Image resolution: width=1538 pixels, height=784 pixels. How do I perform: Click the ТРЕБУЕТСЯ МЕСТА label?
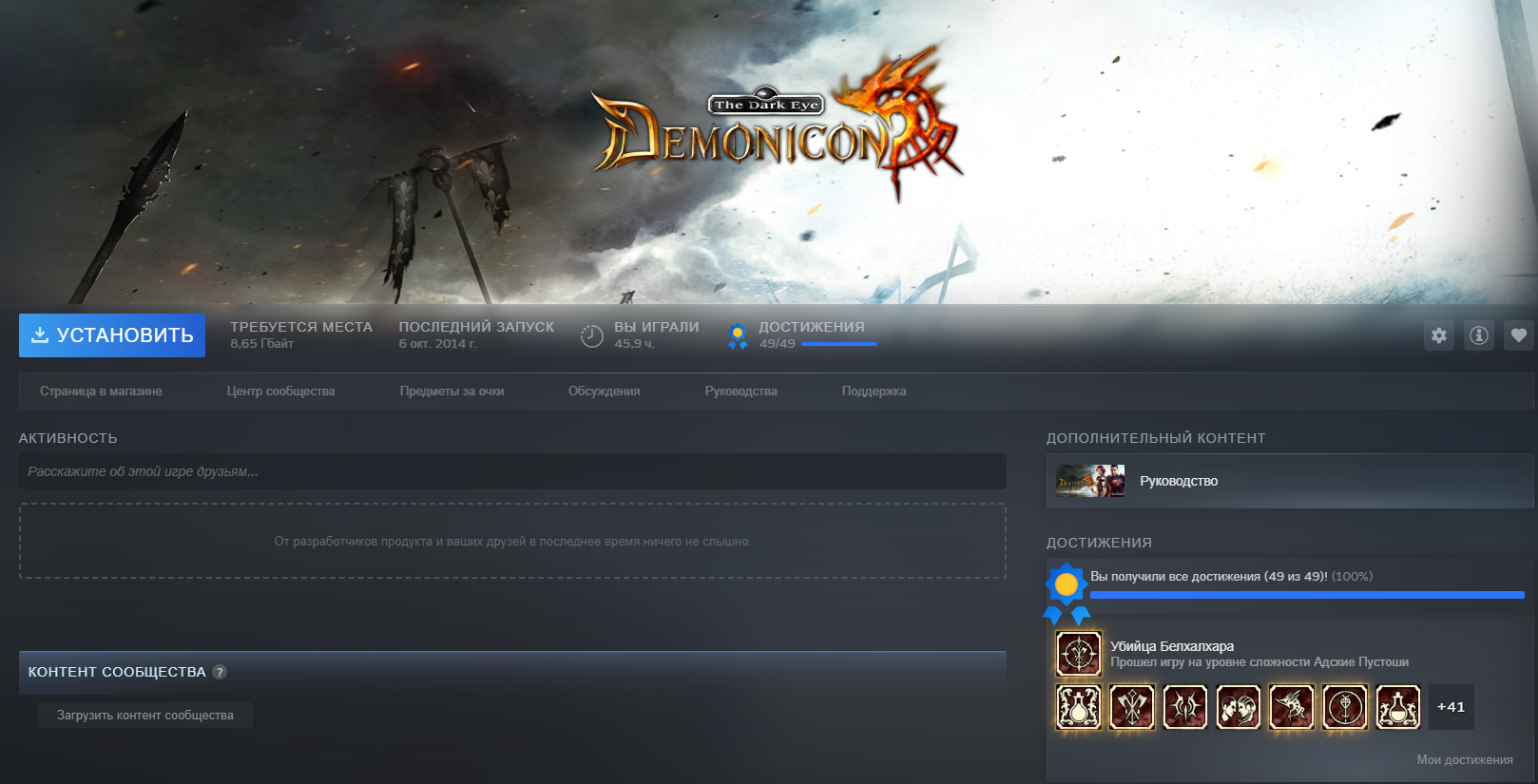(301, 327)
